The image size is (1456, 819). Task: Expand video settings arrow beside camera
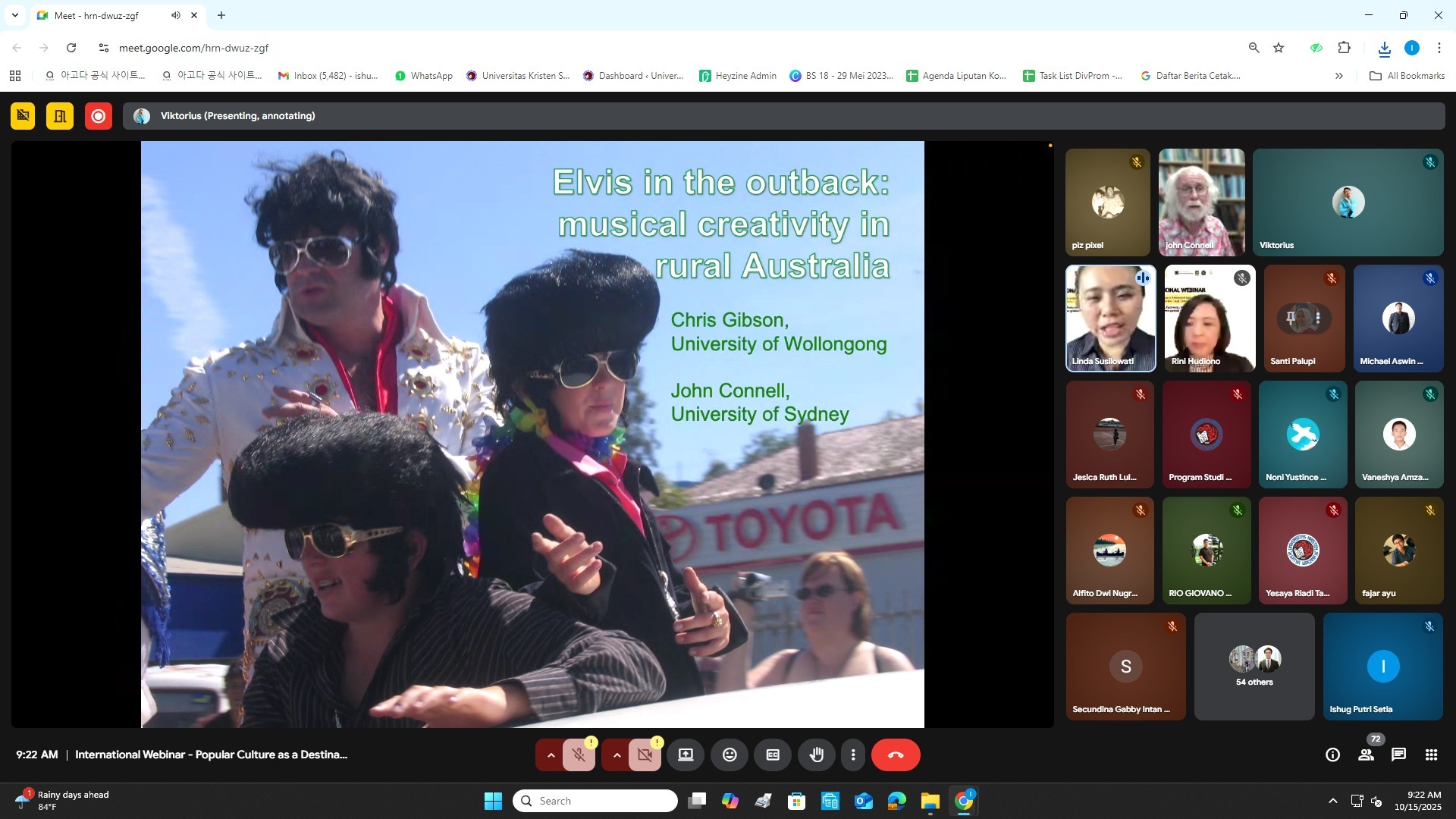(617, 755)
